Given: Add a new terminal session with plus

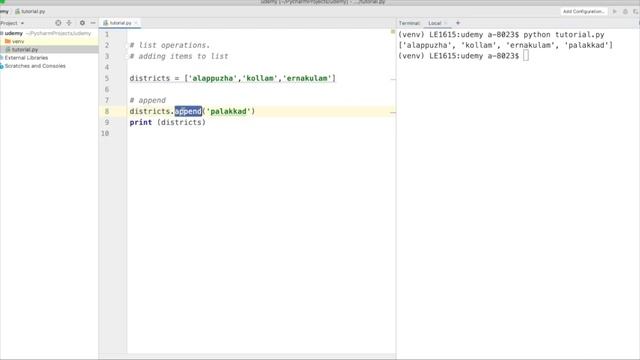Looking at the screenshot, I should point(458,23).
